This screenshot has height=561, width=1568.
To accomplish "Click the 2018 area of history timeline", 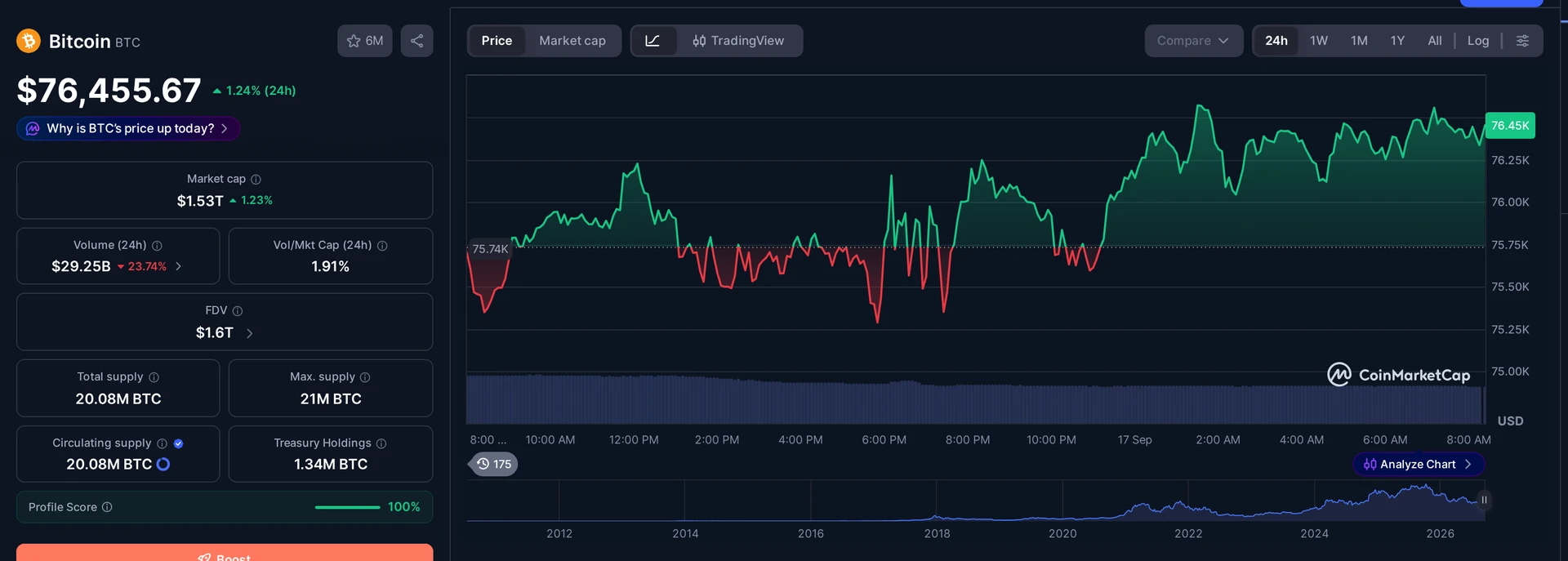I will click(937, 533).
